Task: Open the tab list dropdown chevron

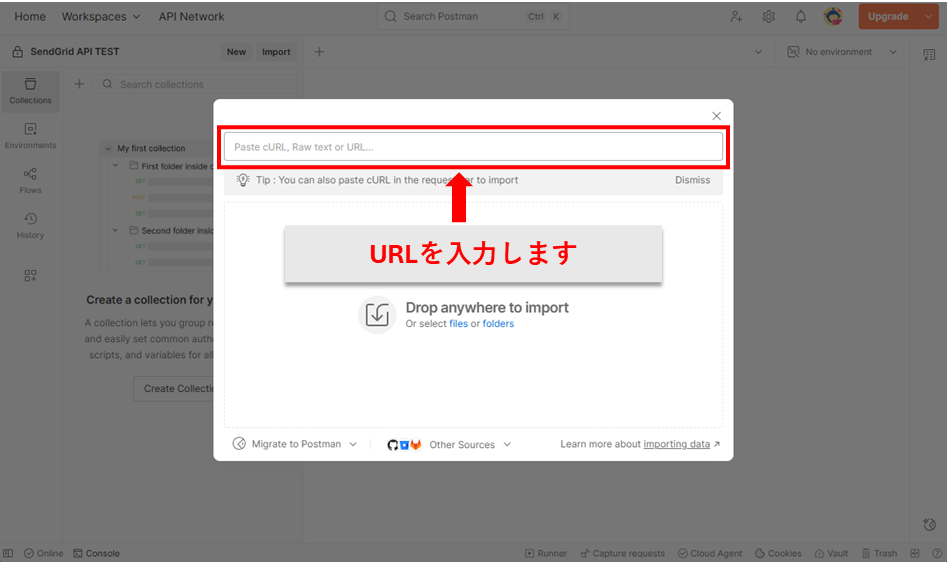Action: click(759, 52)
